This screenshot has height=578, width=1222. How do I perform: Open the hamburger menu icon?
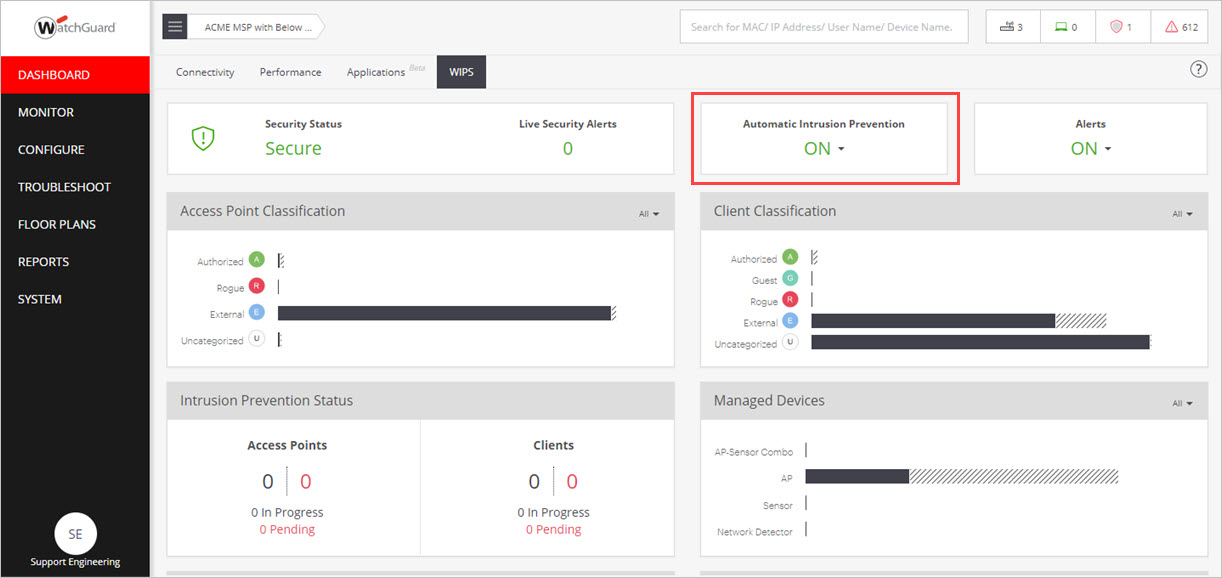click(x=174, y=26)
